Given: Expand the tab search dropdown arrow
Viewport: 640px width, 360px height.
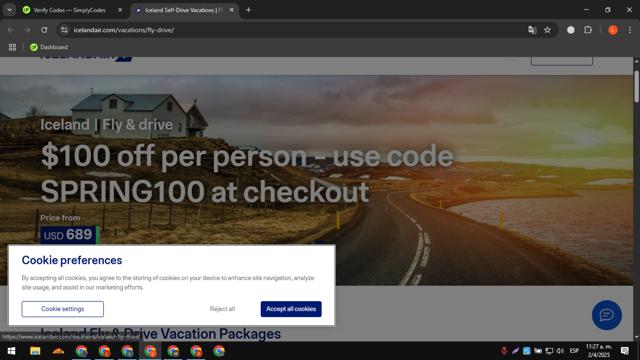Looking at the screenshot, I should pos(9,10).
